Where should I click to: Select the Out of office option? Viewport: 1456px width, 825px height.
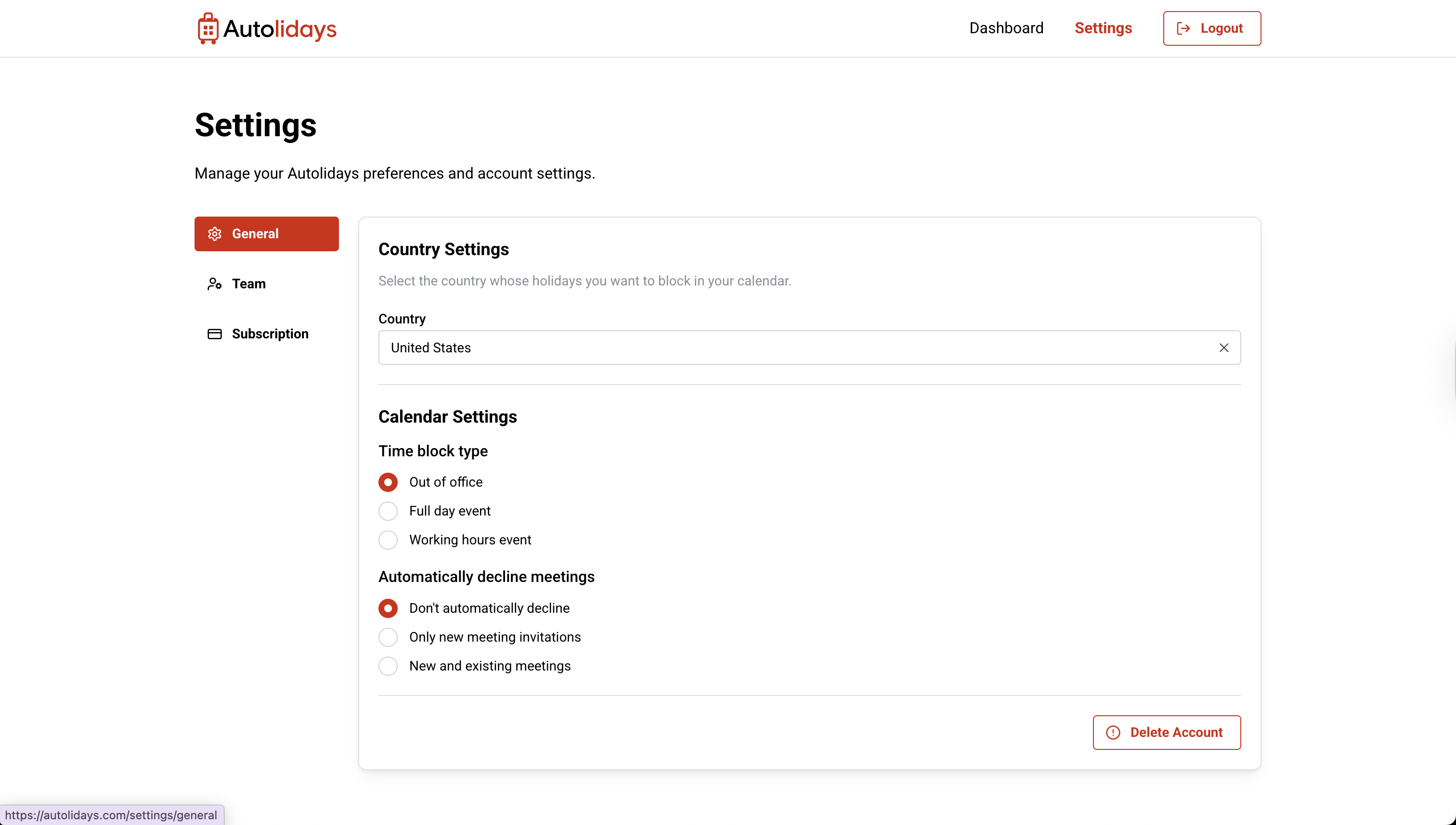click(x=388, y=482)
